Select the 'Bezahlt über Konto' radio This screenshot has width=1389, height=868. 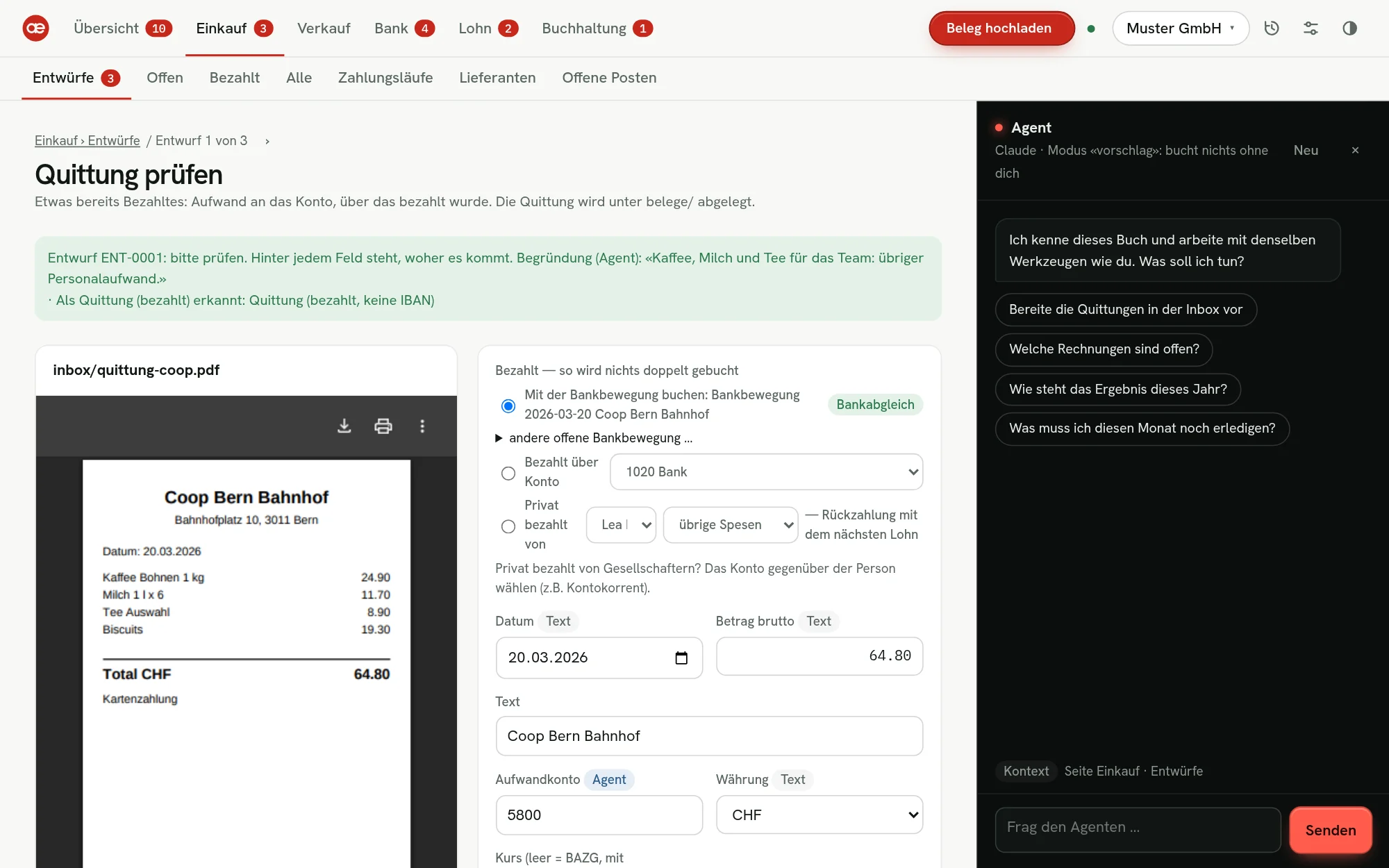tap(508, 473)
